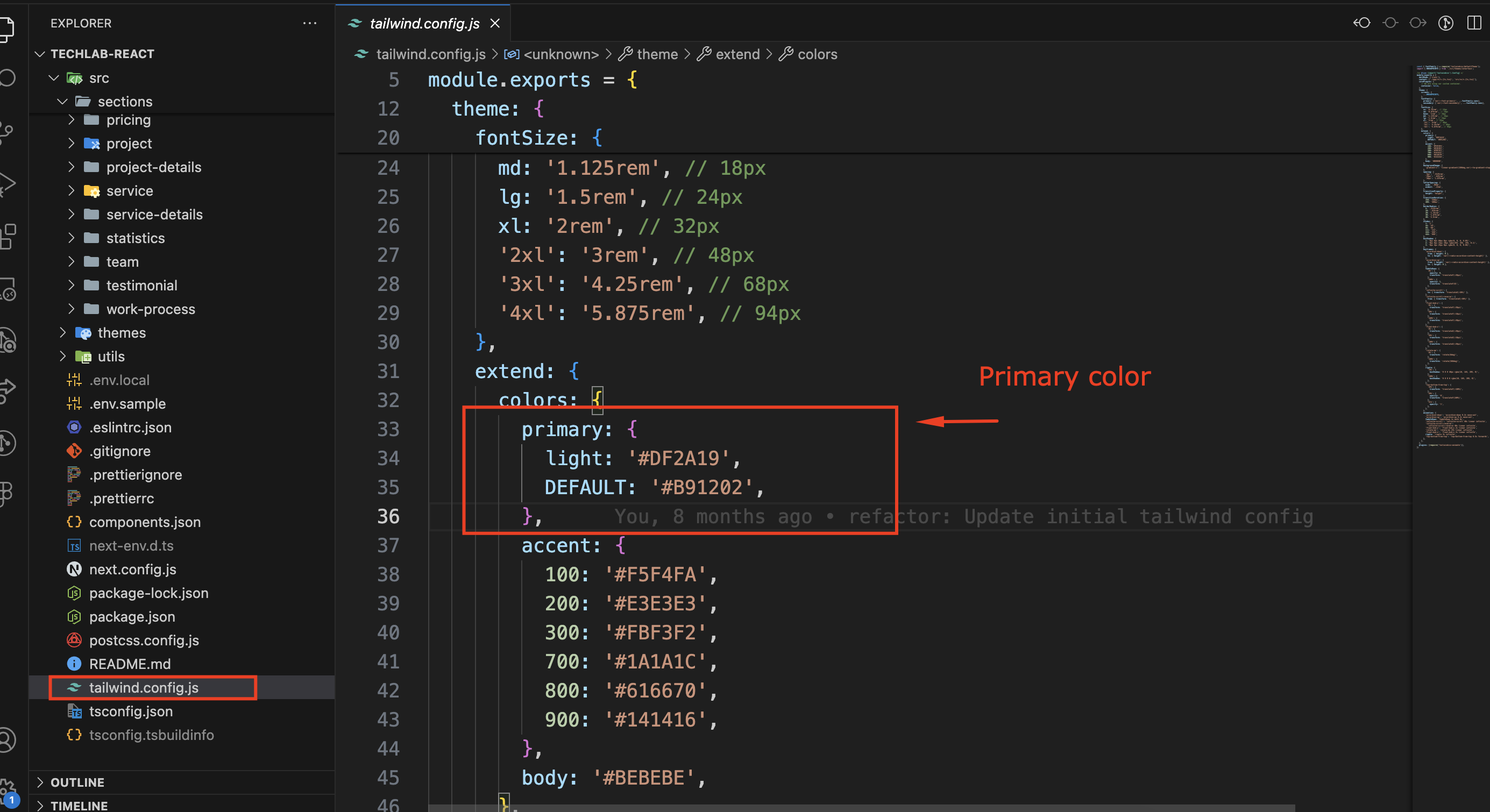Click line number 36 in gutter
Screen dimensions: 1490x812
(388, 516)
